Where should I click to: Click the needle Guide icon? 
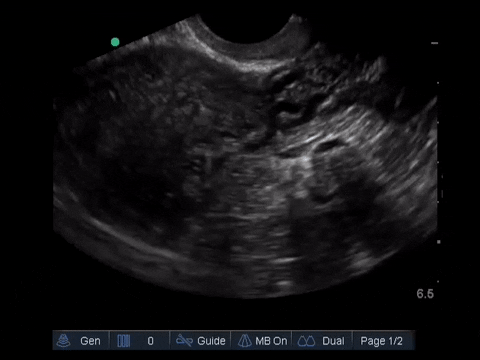click(x=184, y=340)
